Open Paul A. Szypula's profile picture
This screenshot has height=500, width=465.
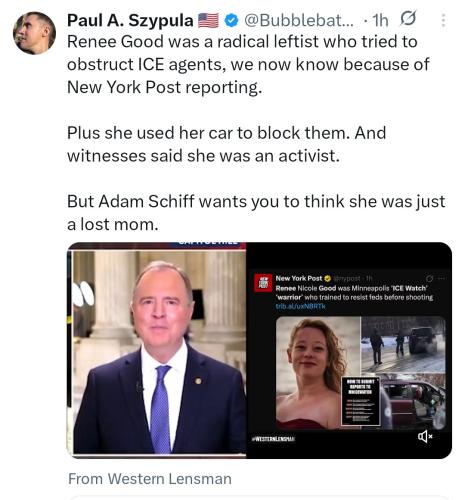34,33
